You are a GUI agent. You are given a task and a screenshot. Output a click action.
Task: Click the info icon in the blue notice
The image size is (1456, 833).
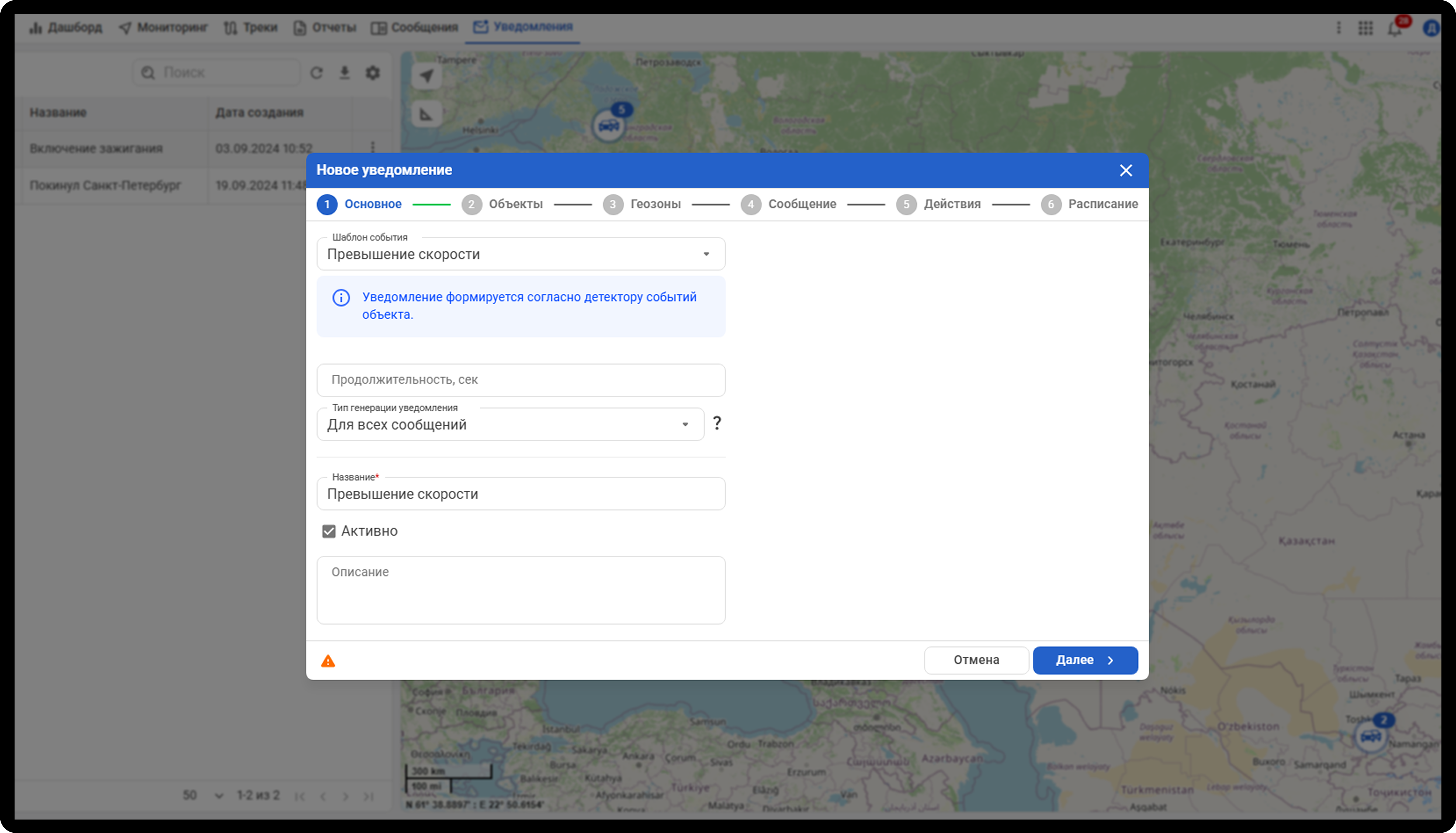tap(341, 298)
